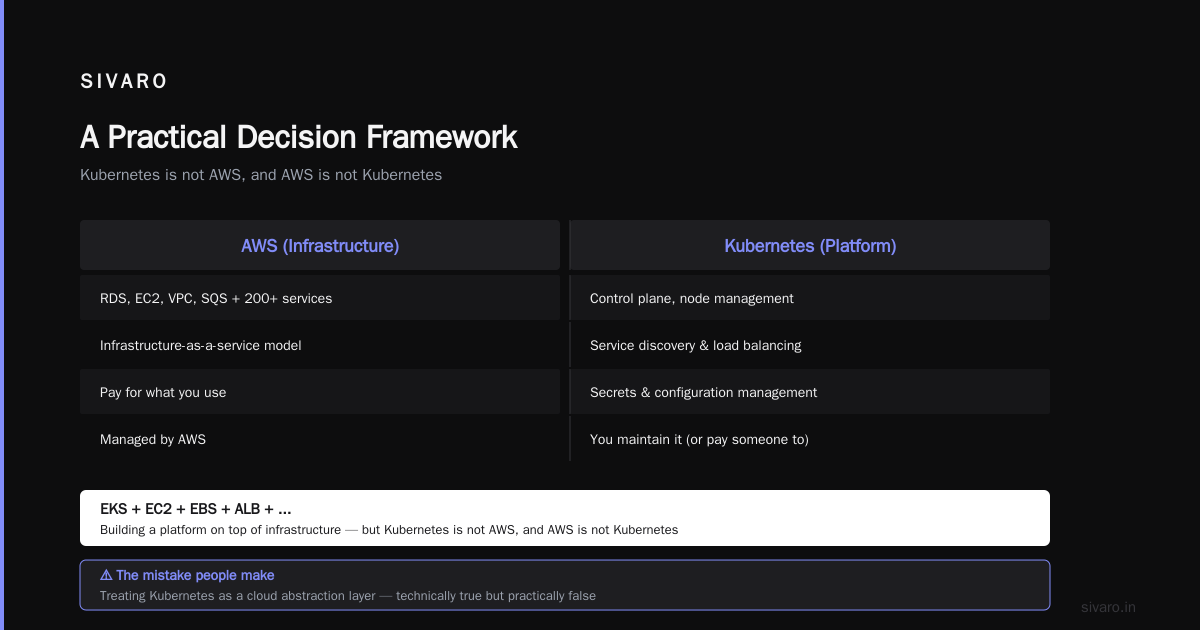Click the warning icon before The mistake

[106, 575]
